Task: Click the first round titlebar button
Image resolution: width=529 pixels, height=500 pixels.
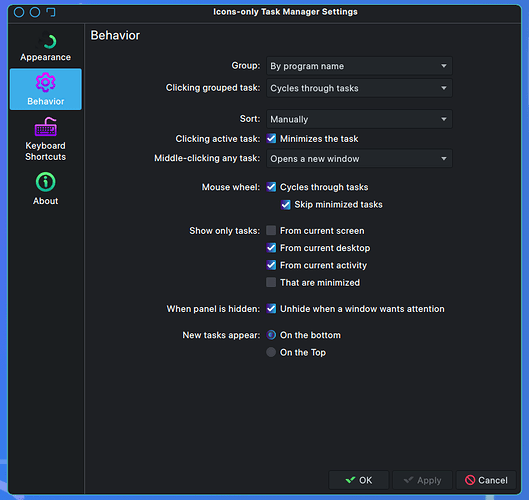Action: [19, 12]
